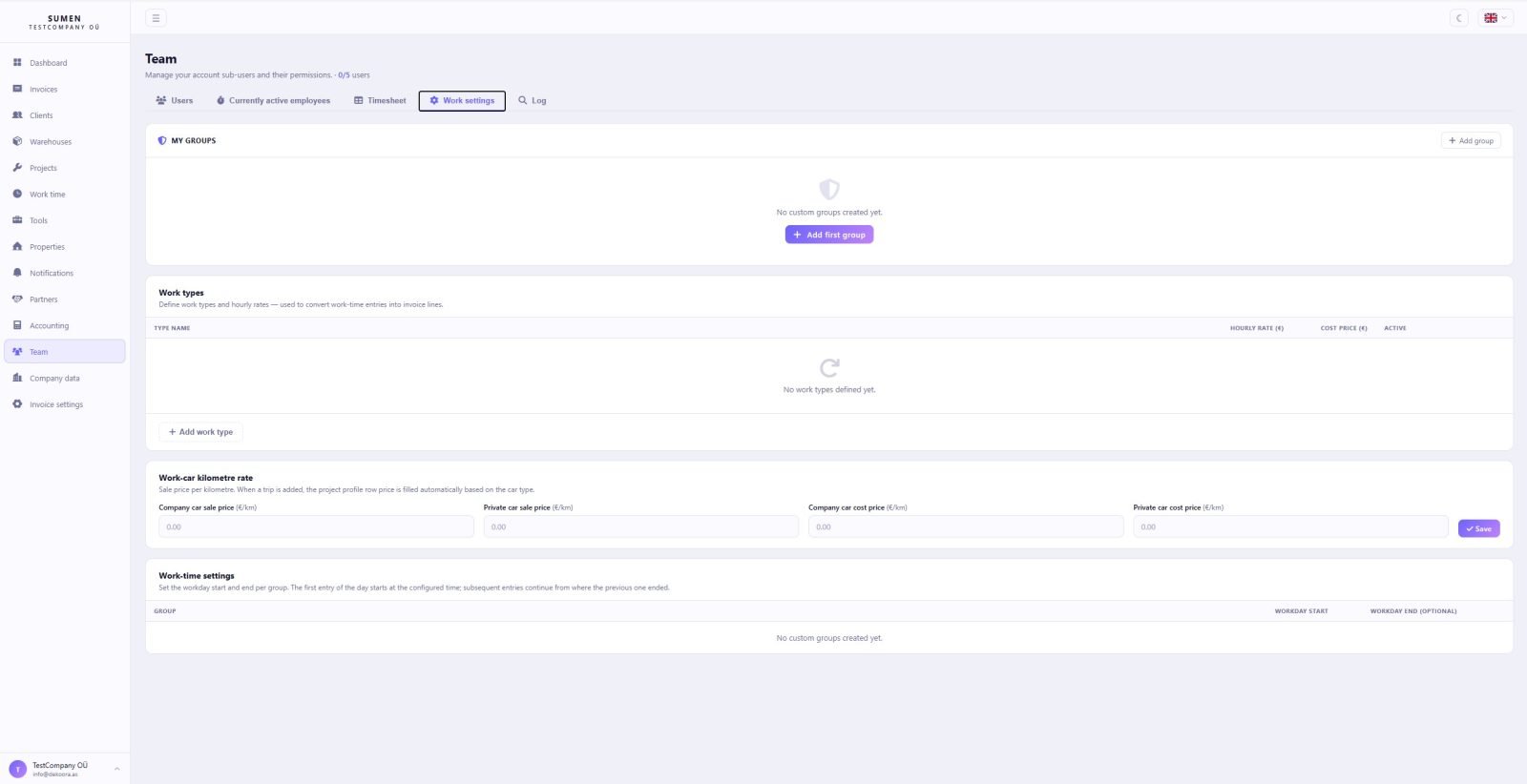Open Invoice settings gear icon
Viewport: 1527px width, 784px height.
pos(17,403)
